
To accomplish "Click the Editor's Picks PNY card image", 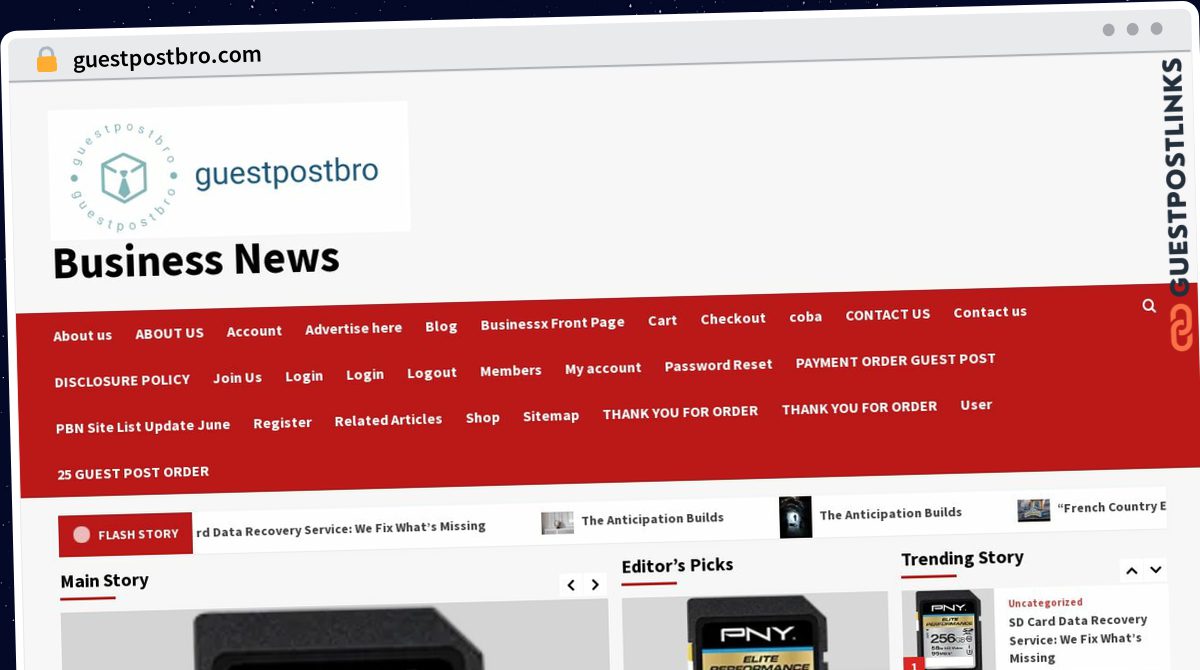I will (755, 631).
